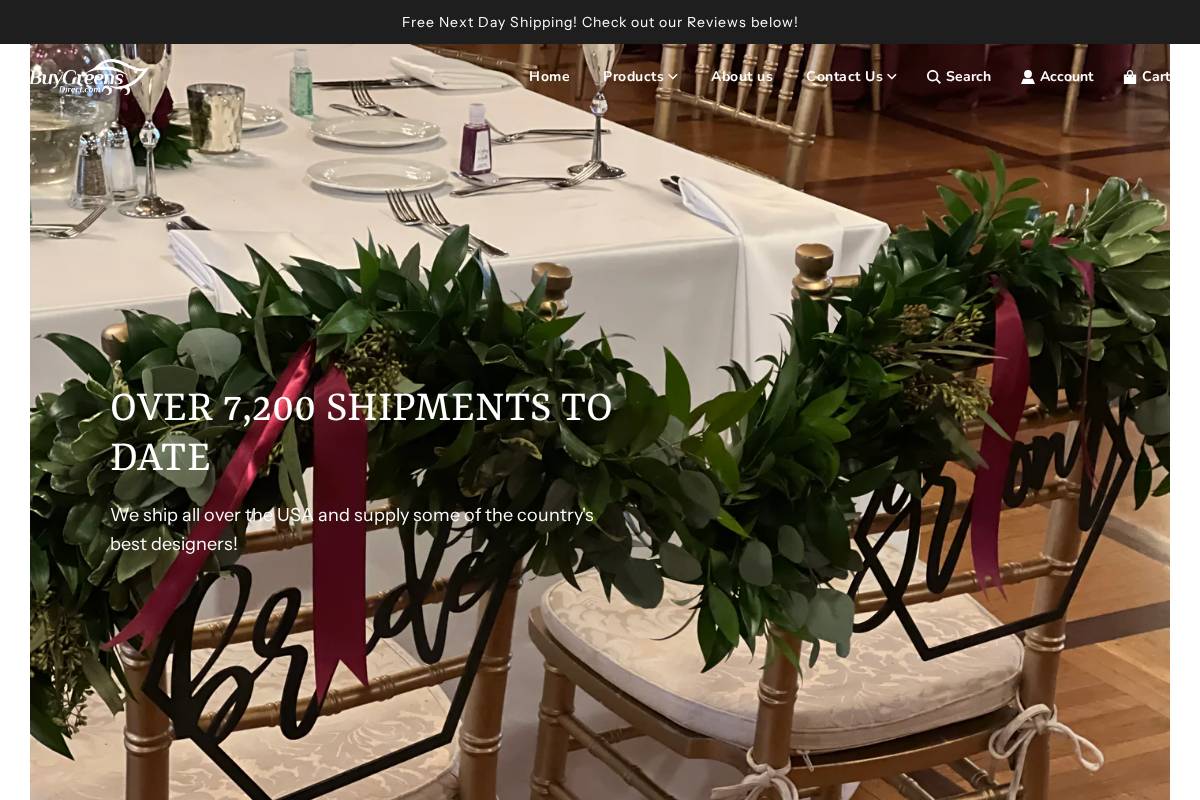Select the Contact Us menu label

coord(844,77)
